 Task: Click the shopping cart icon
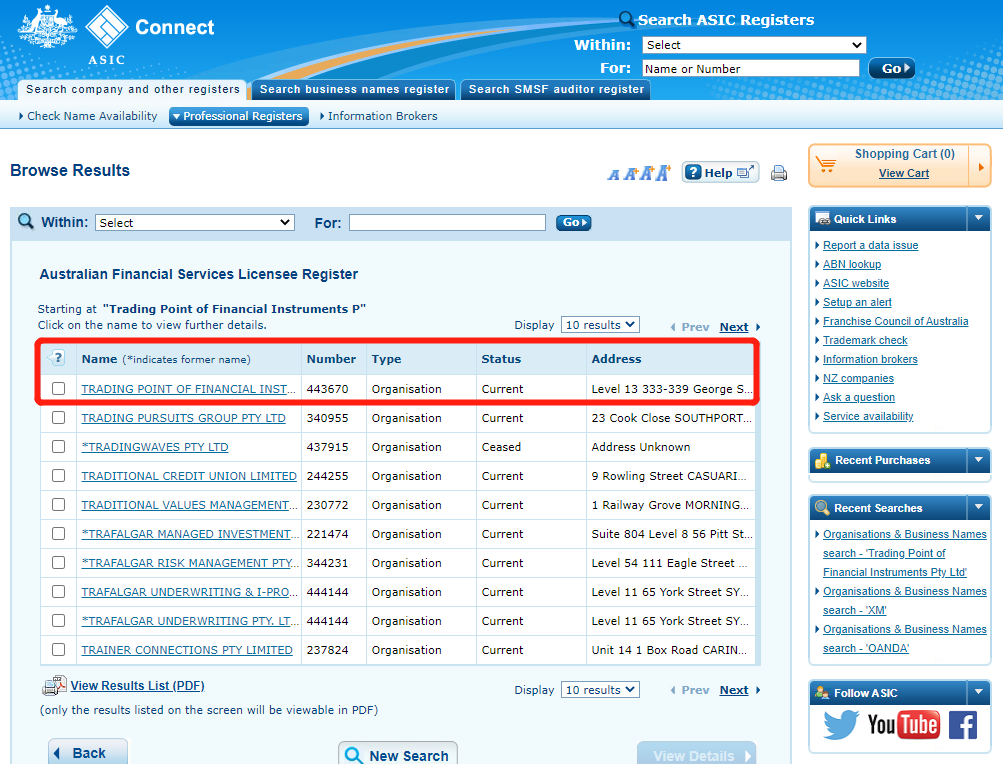826,165
